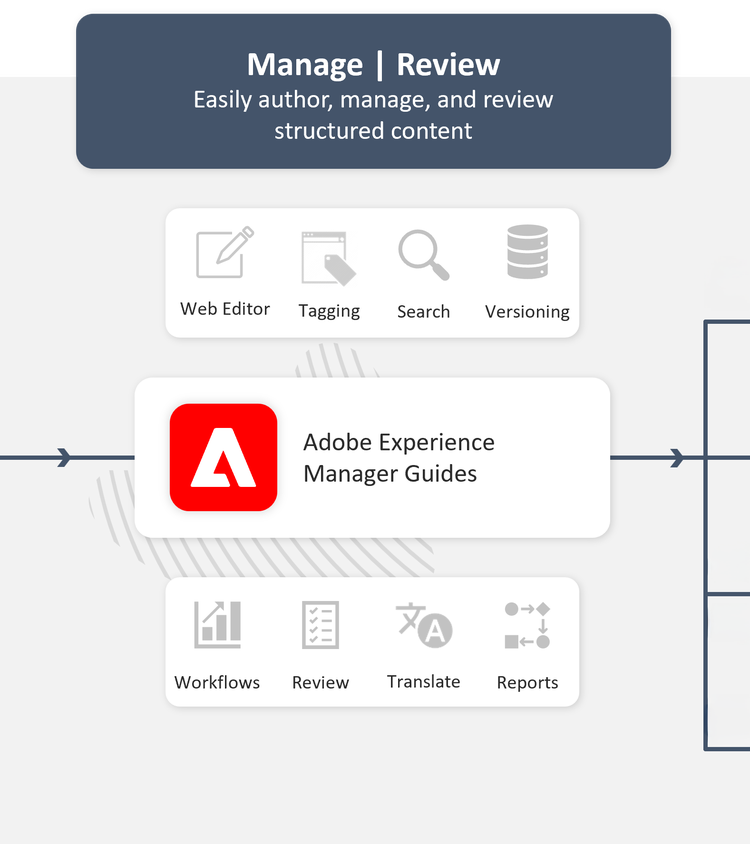This screenshot has width=750, height=844.
Task: Click the Web Editor pencil icon
Action: [225, 252]
